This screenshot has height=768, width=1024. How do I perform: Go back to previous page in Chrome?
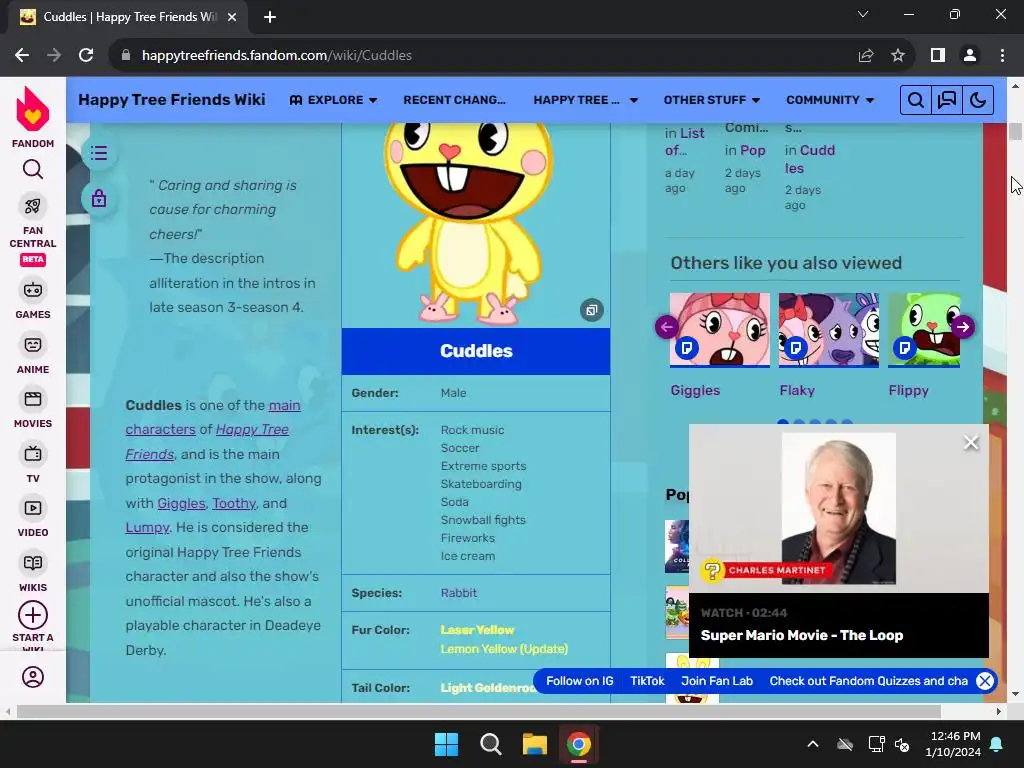(22, 56)
